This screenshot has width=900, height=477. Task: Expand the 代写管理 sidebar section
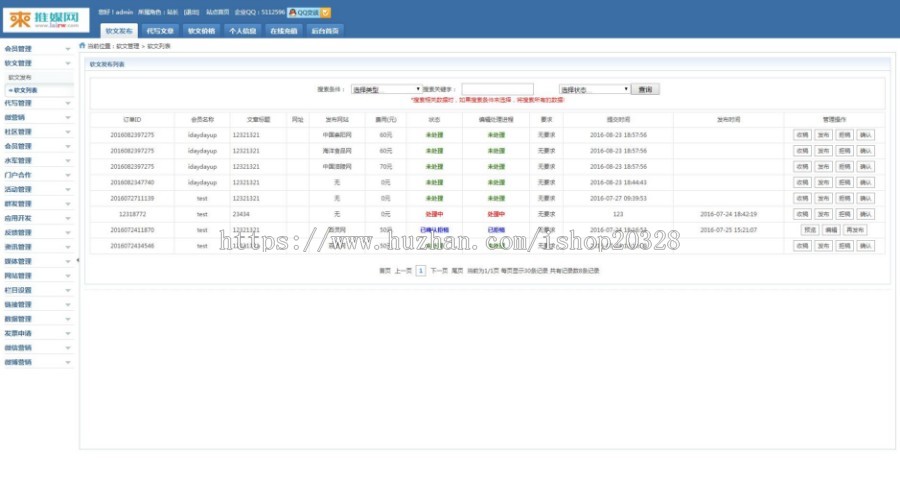click(x=37, y=103)
